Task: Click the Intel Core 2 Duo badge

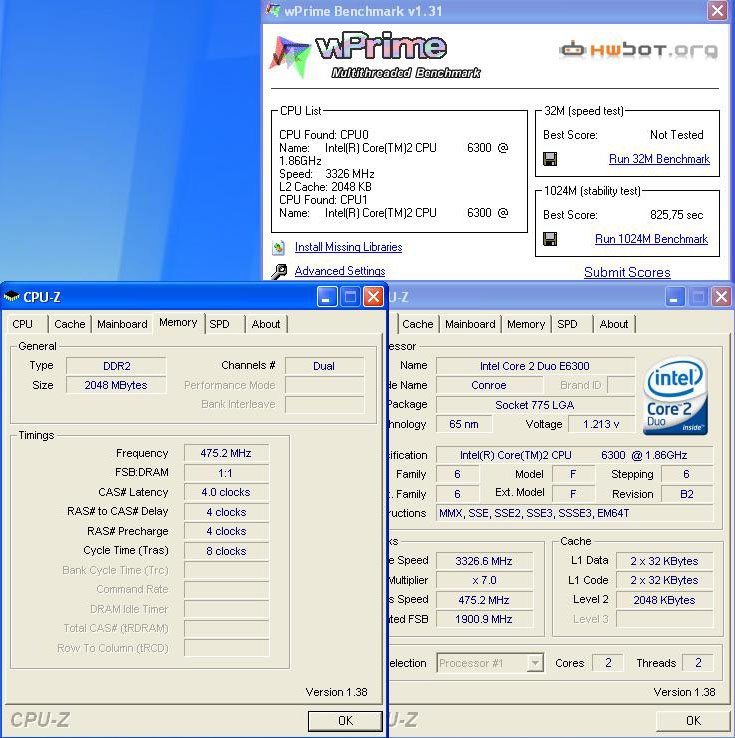Action: point(675,396)
